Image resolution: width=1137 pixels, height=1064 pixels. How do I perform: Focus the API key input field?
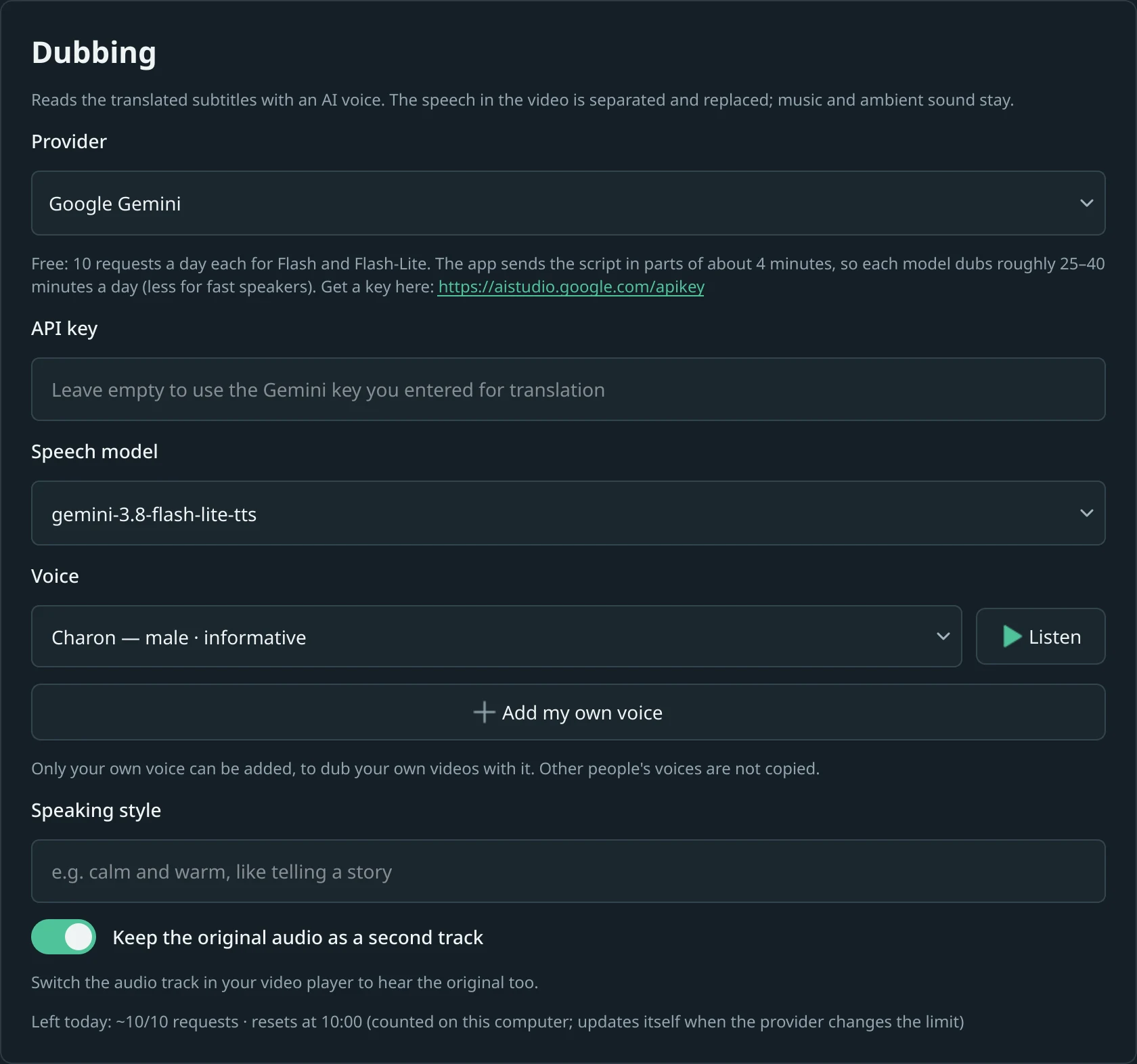[x=568, y=389]
